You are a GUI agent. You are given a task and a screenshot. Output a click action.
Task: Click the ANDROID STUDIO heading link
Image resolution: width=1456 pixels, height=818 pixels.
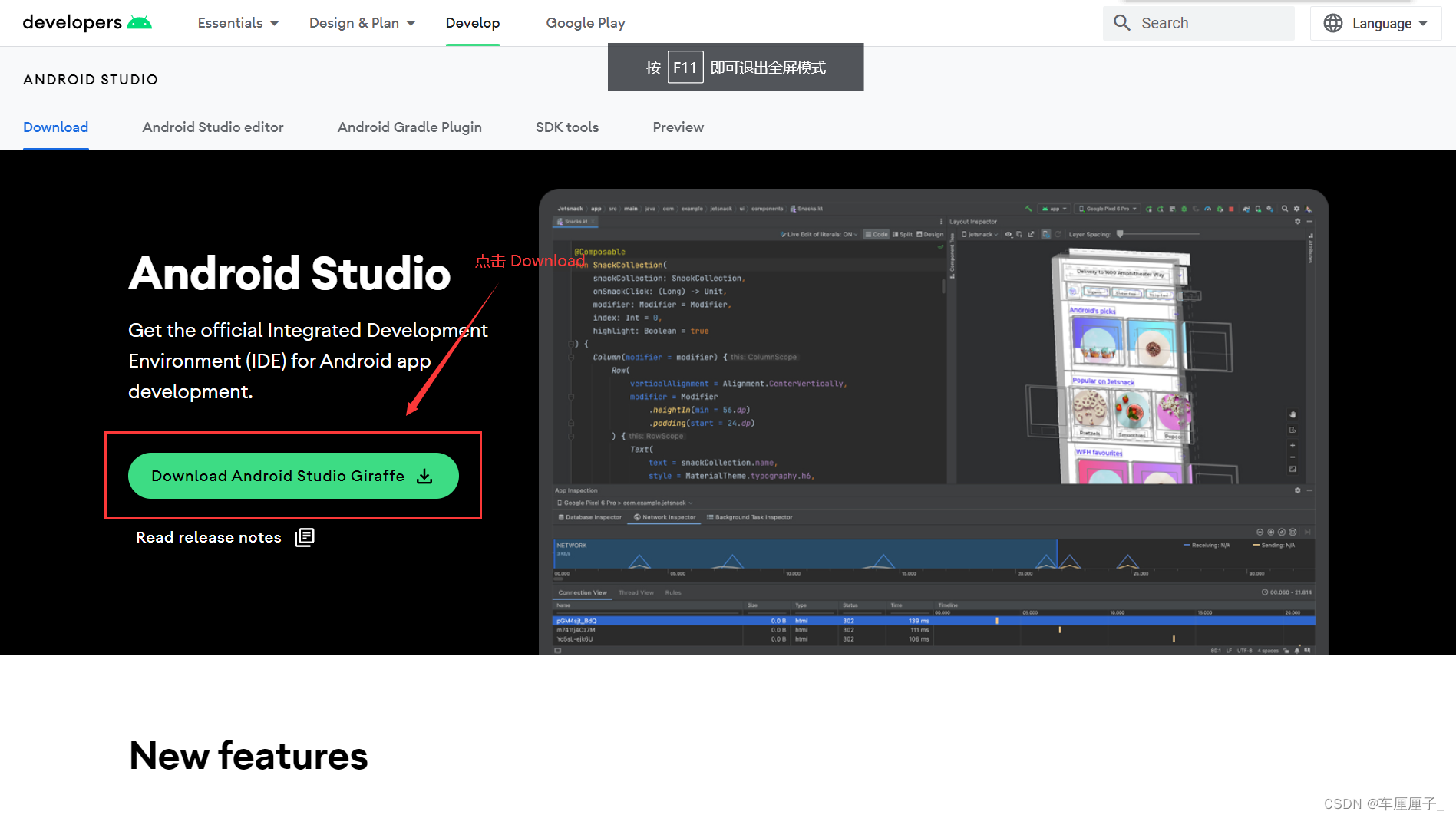[91, 80]
